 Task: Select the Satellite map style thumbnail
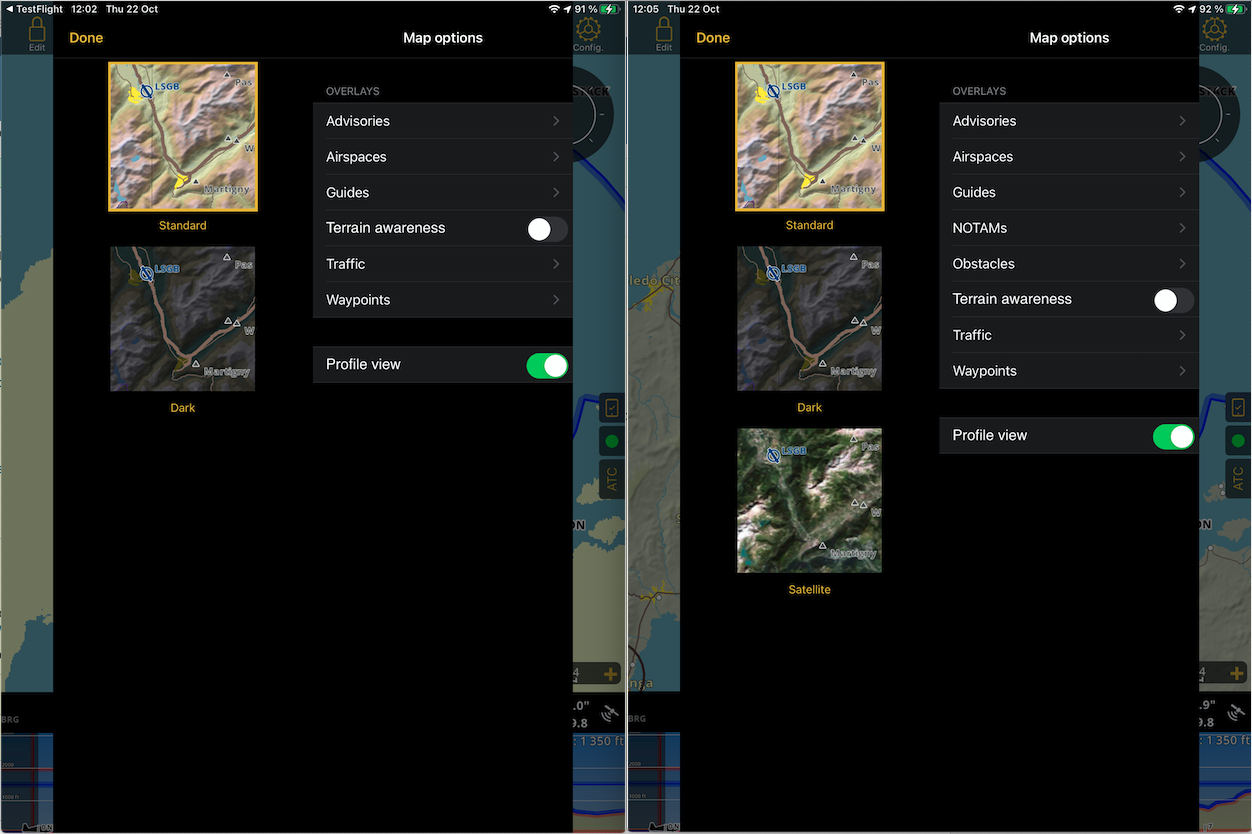pos(809,500)
